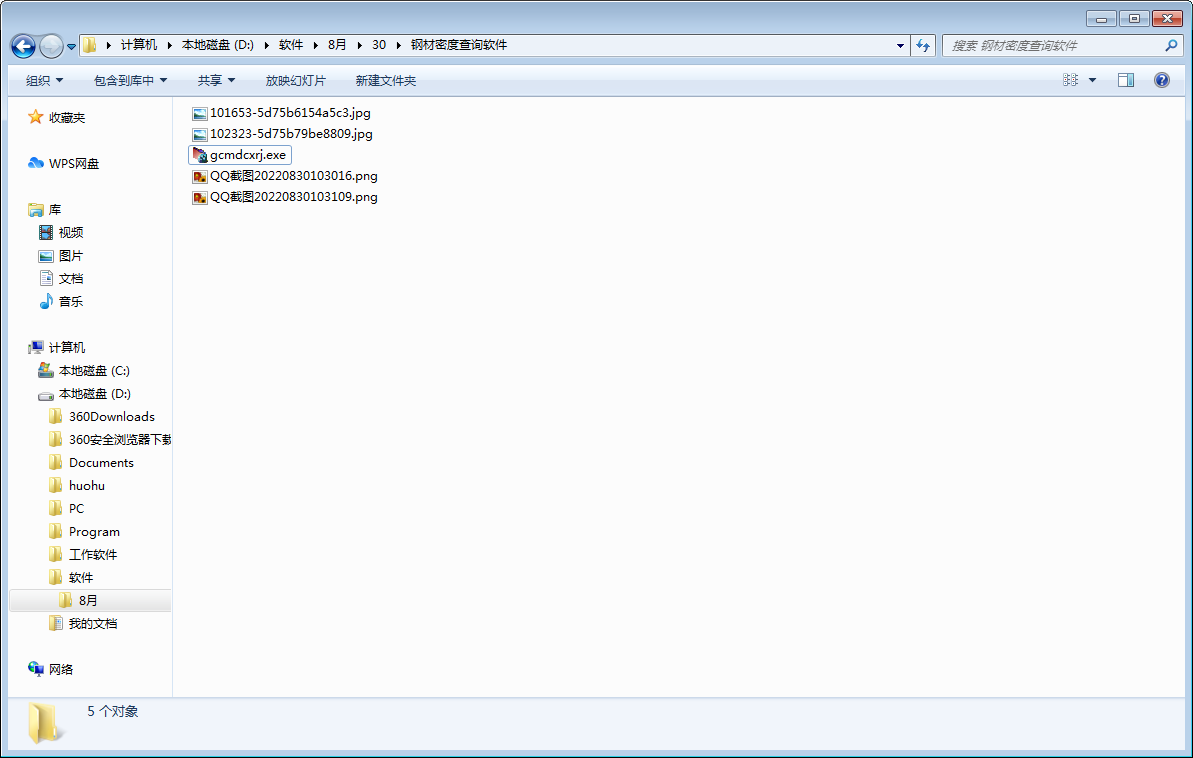This screenshot has width=1193, height=758.
Task: Open 我的文档 in the tree
Action: (x=93, y=623)
